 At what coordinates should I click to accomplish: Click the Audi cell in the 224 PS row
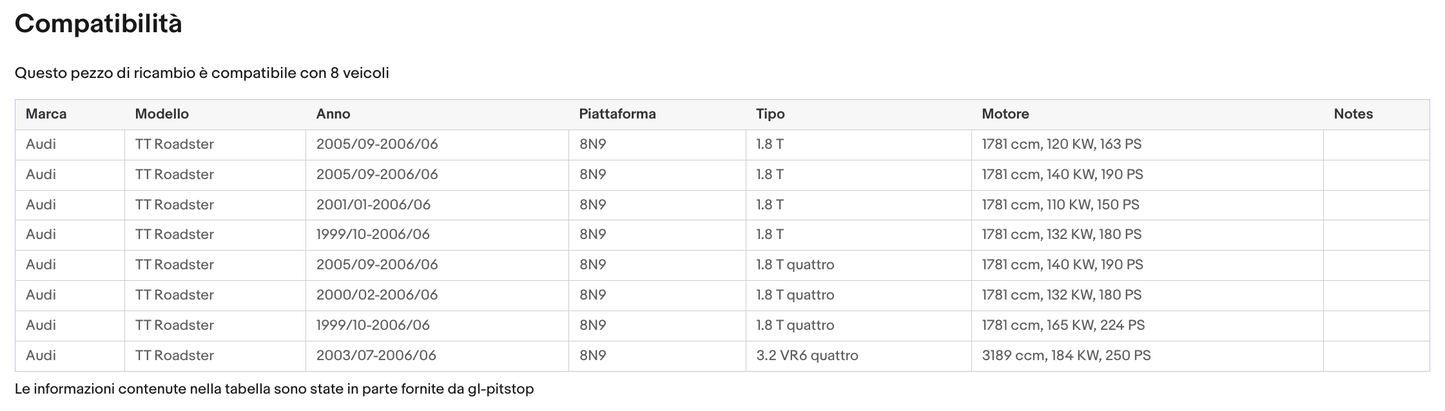point(41,325)
